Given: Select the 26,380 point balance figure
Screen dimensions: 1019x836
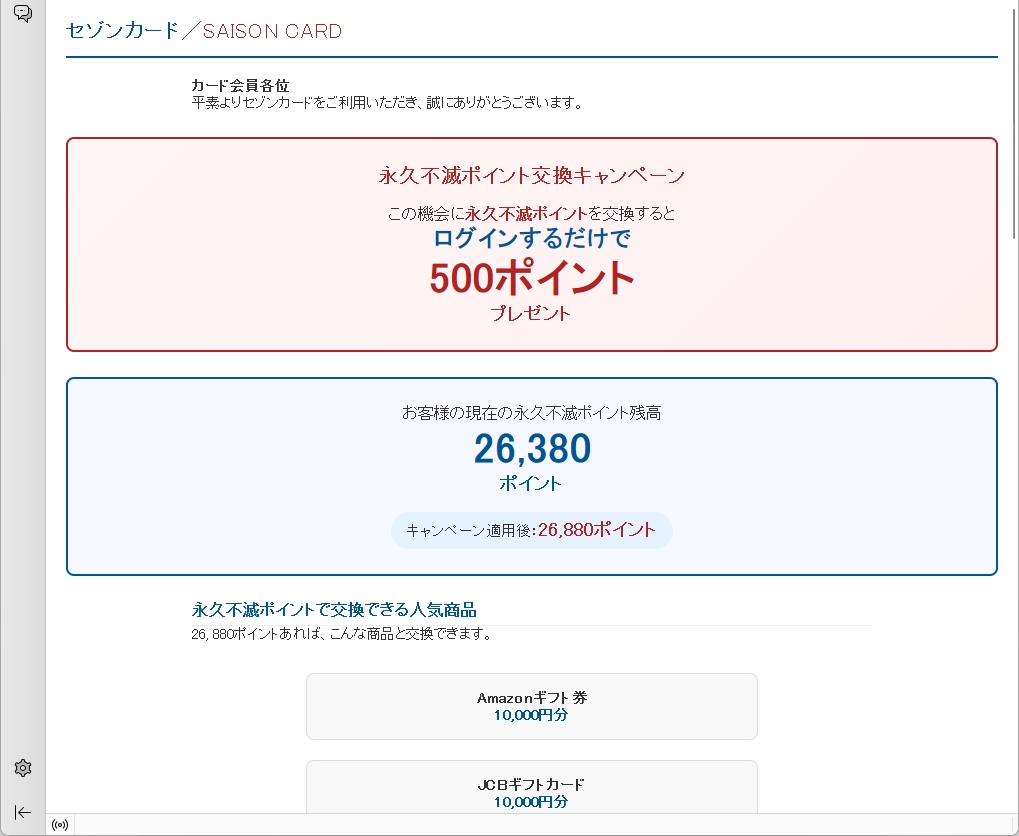Looking at the screenshot, I should pos(531,450).
